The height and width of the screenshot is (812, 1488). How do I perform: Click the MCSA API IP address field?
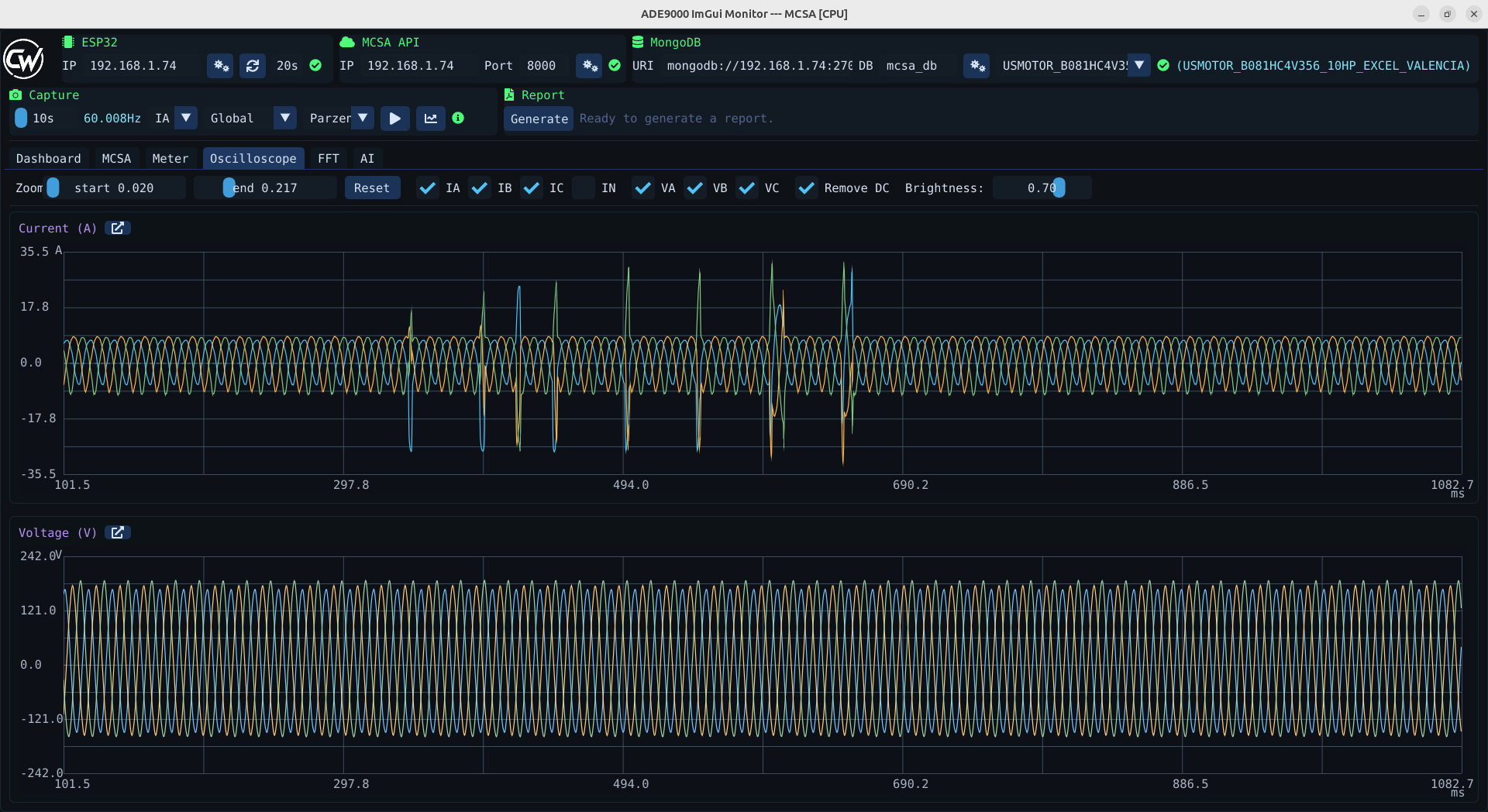(x=419, y=66)
